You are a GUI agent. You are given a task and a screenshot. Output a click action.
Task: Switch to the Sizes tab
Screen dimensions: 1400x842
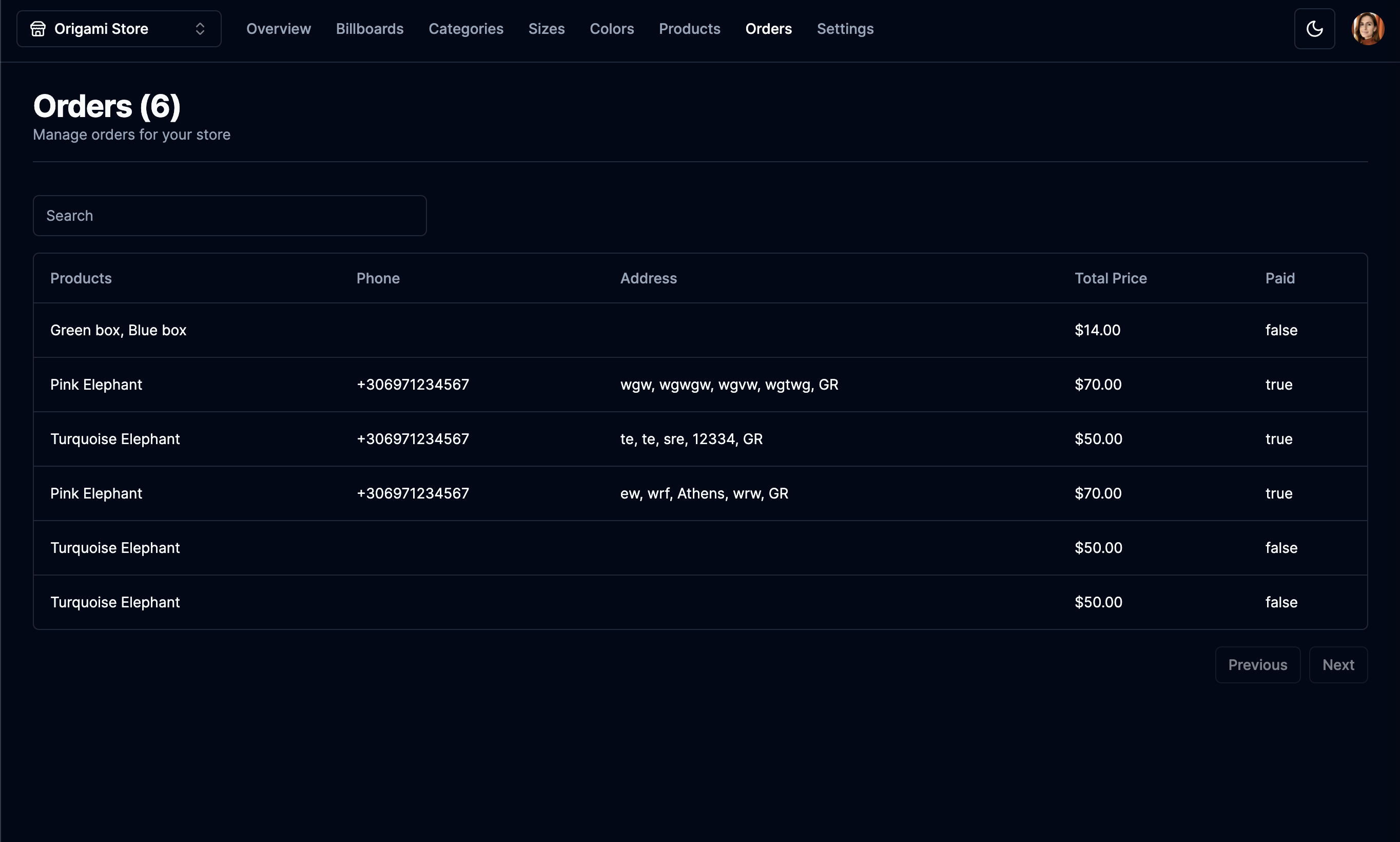(x=546, y=29)
